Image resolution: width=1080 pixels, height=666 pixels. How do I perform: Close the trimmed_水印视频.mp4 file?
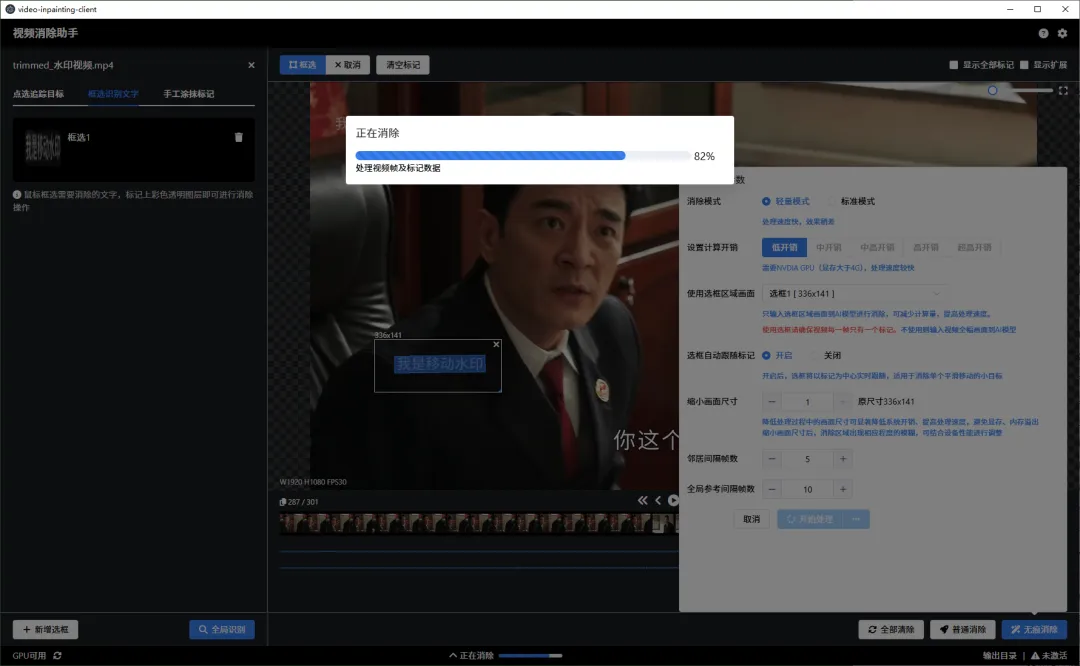pos(251,65)
